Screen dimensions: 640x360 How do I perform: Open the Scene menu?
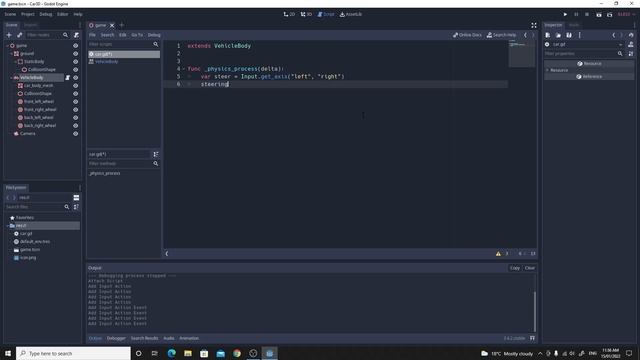10,14
